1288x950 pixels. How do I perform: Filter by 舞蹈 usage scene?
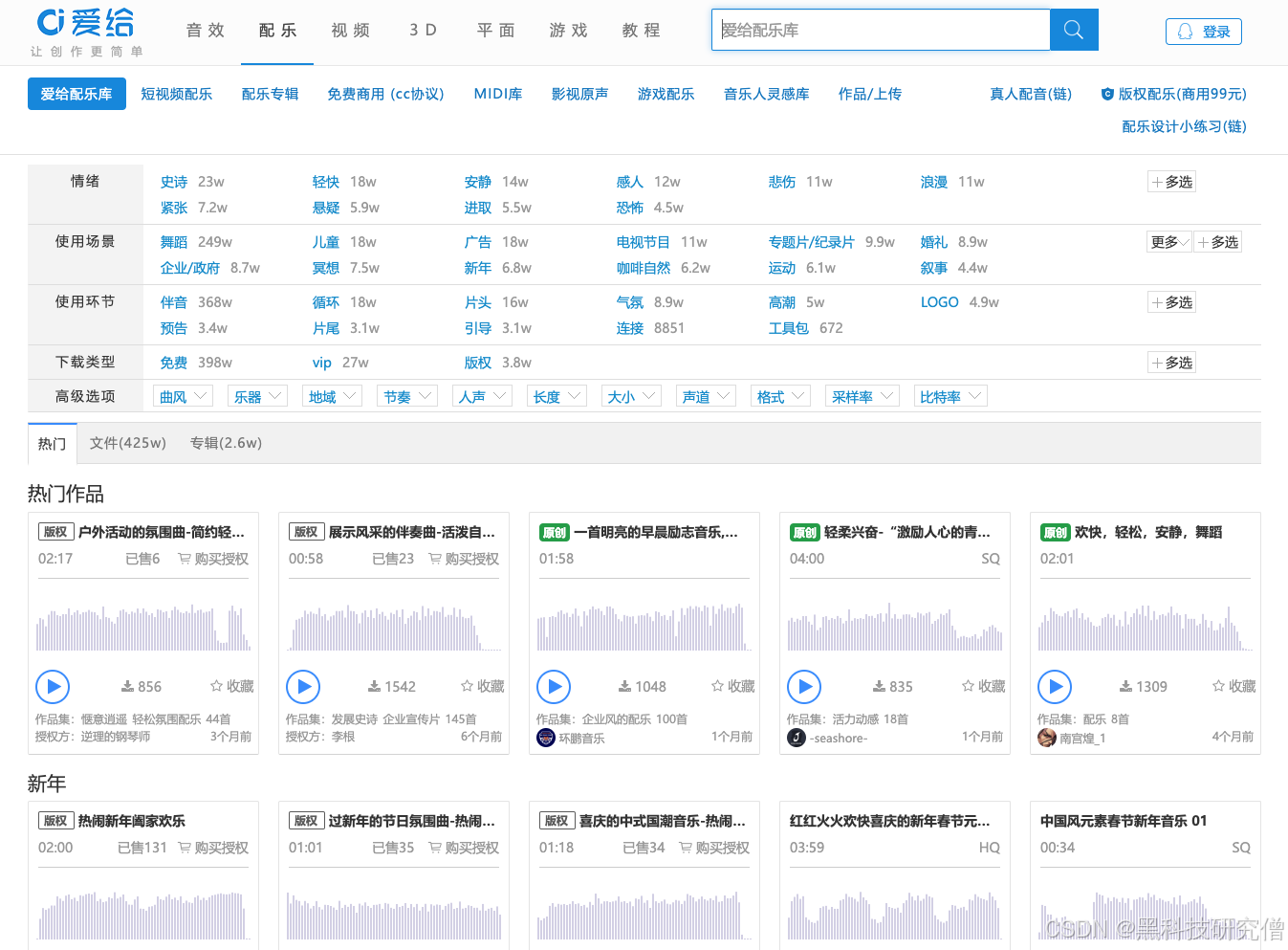[x=174, y=242]
